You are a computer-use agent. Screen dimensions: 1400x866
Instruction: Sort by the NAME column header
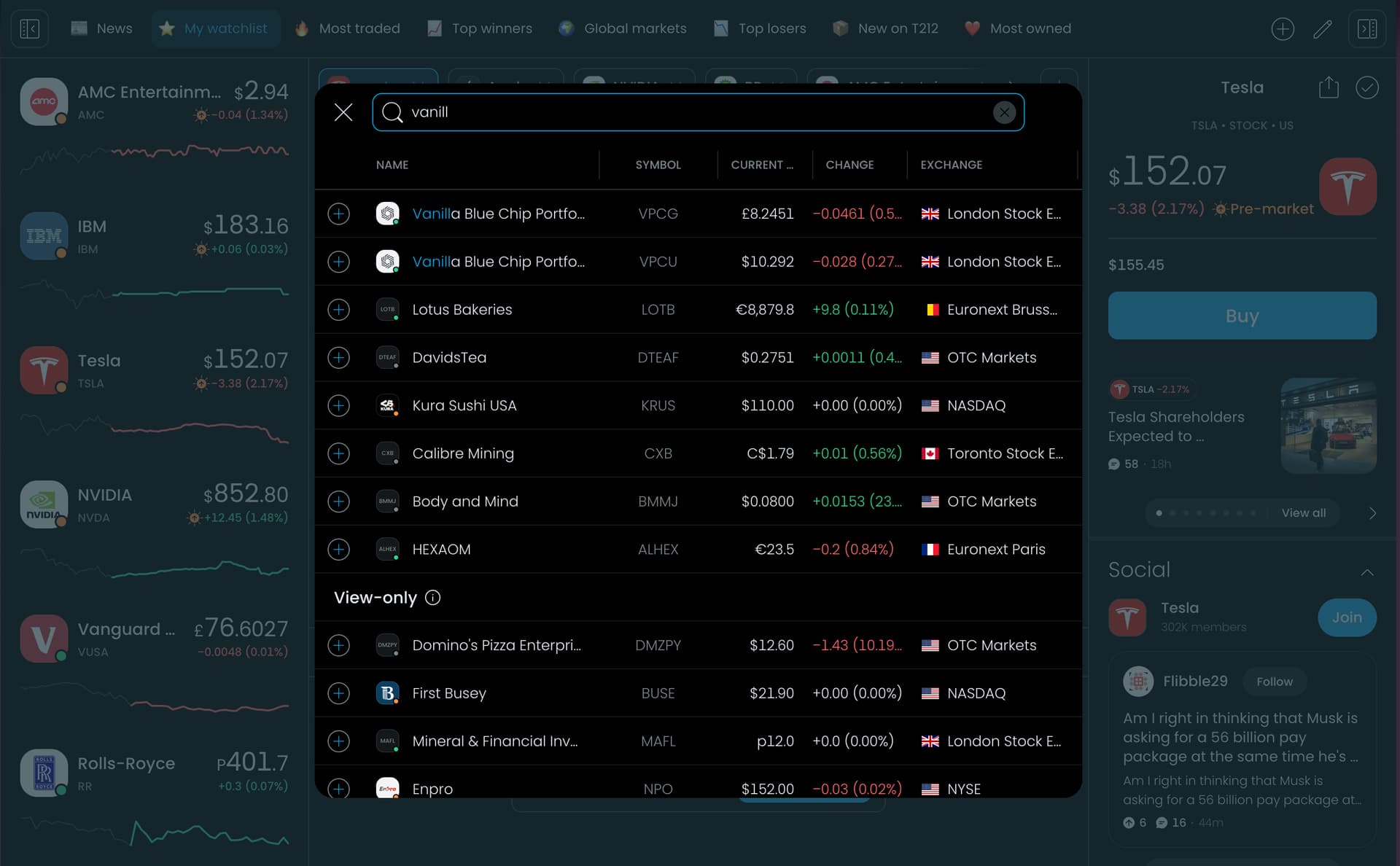click(392, 165)
